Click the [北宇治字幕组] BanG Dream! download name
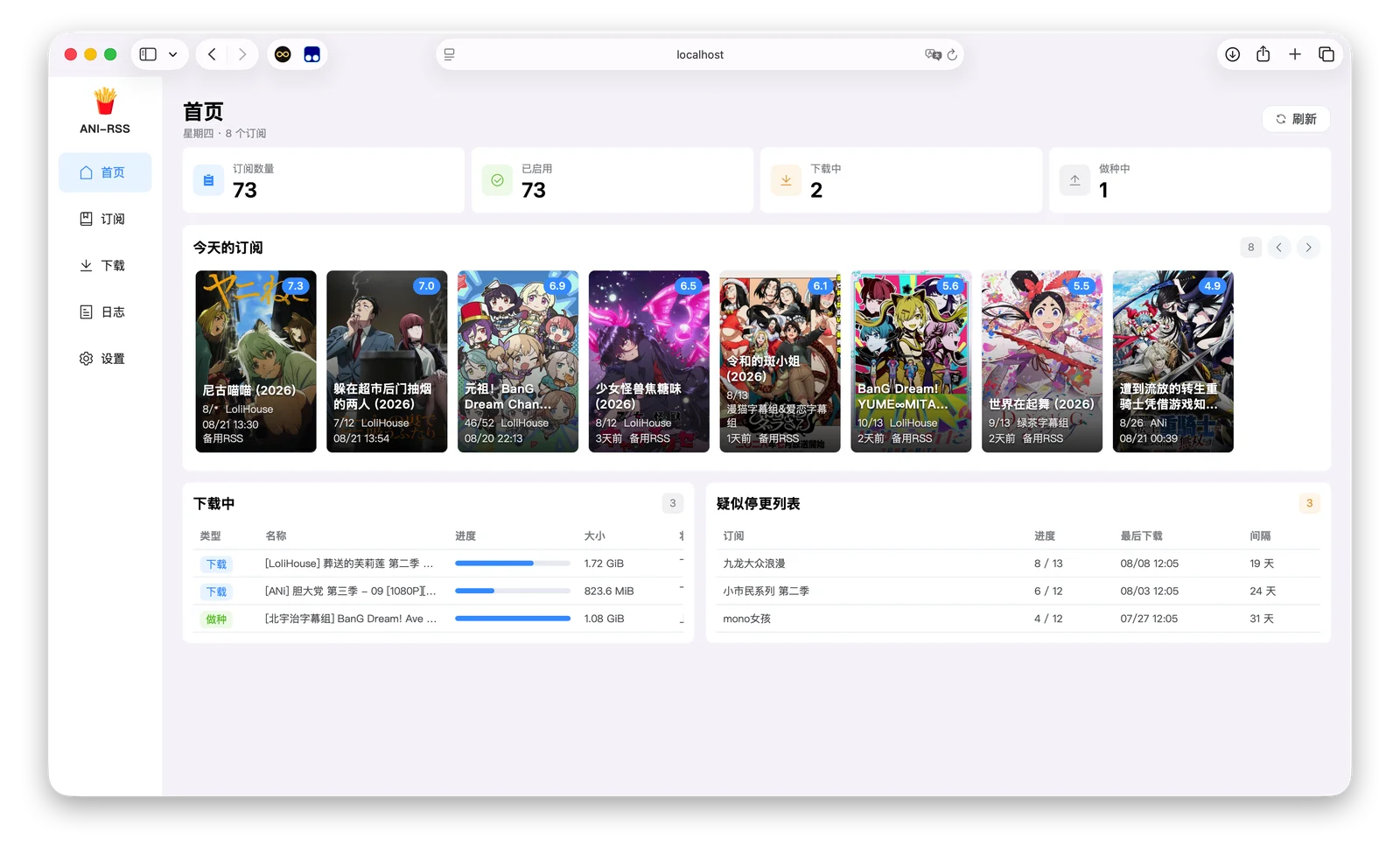 351,619
